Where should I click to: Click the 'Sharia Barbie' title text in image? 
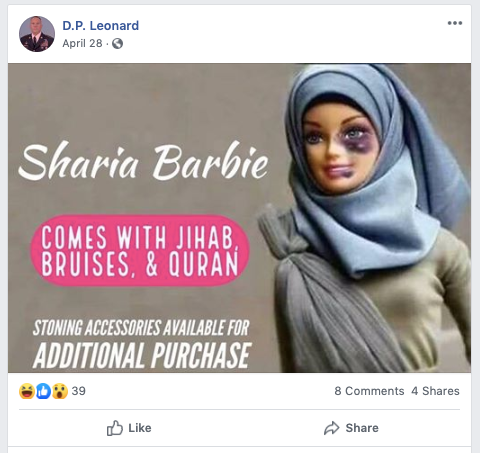[143, 161]
